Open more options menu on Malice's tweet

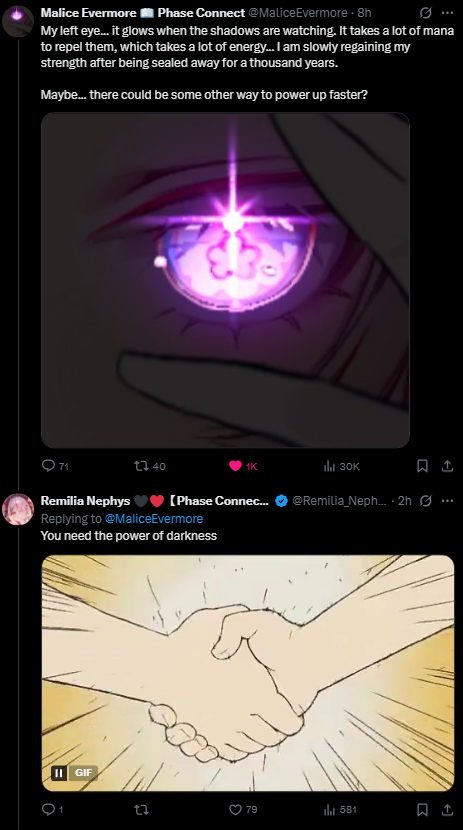click(x=447, y=13)
